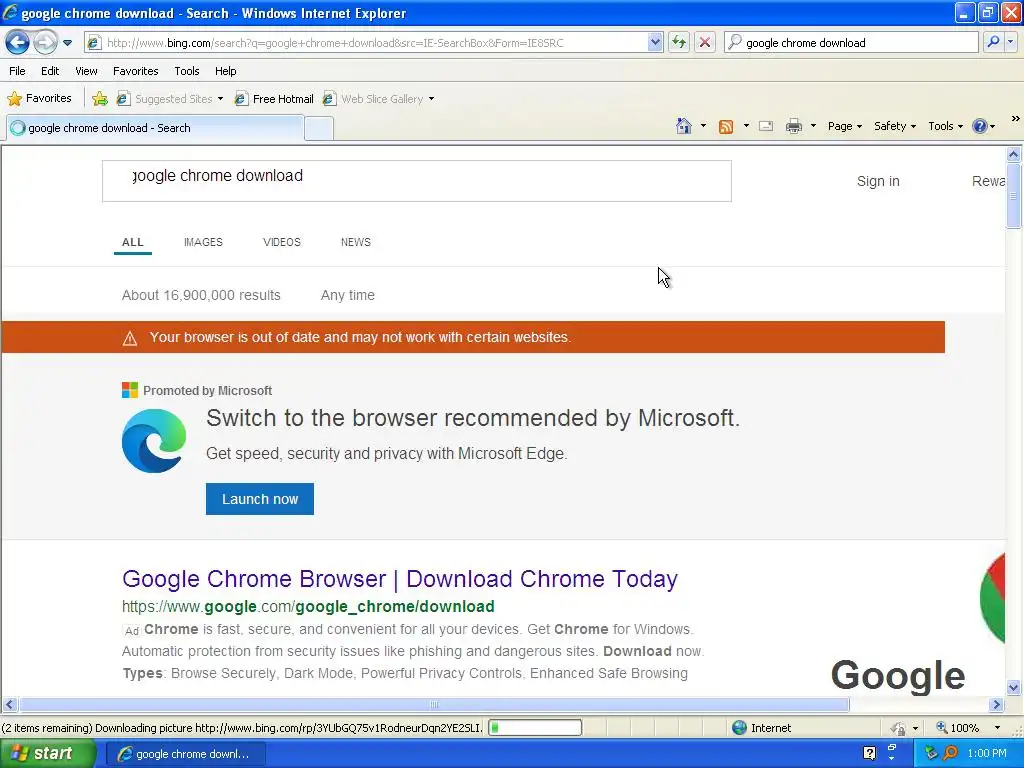Expand the feeds dropdown arrow

coord(746,126)
